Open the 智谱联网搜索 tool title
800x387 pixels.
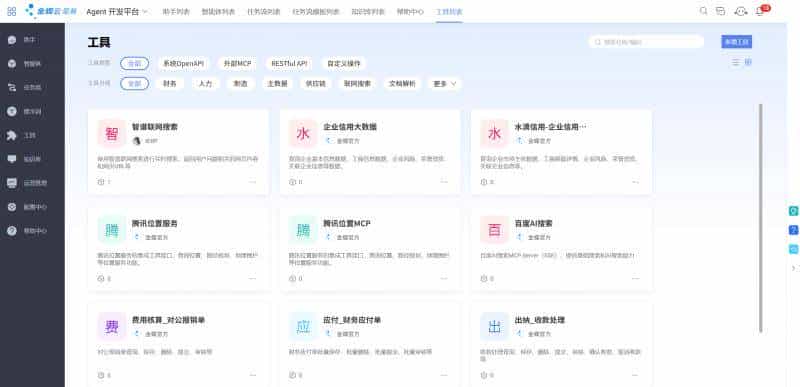point(155,127)
